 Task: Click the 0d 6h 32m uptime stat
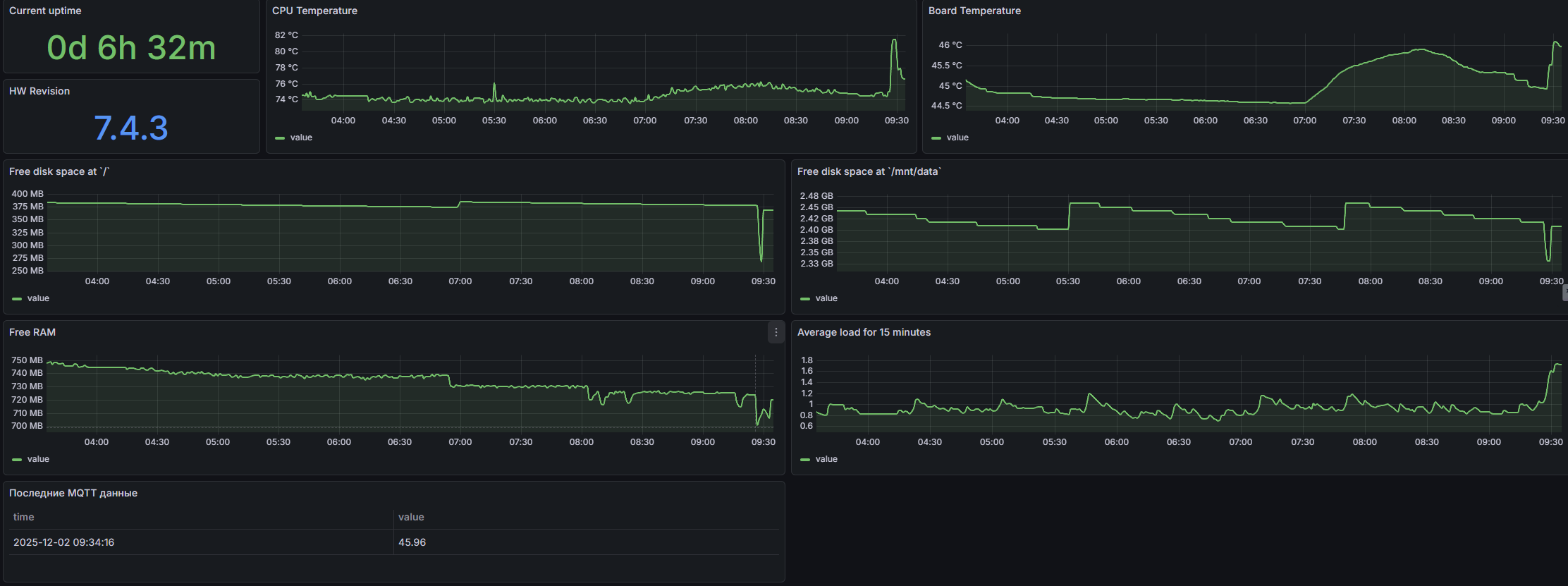pos(131,48)
